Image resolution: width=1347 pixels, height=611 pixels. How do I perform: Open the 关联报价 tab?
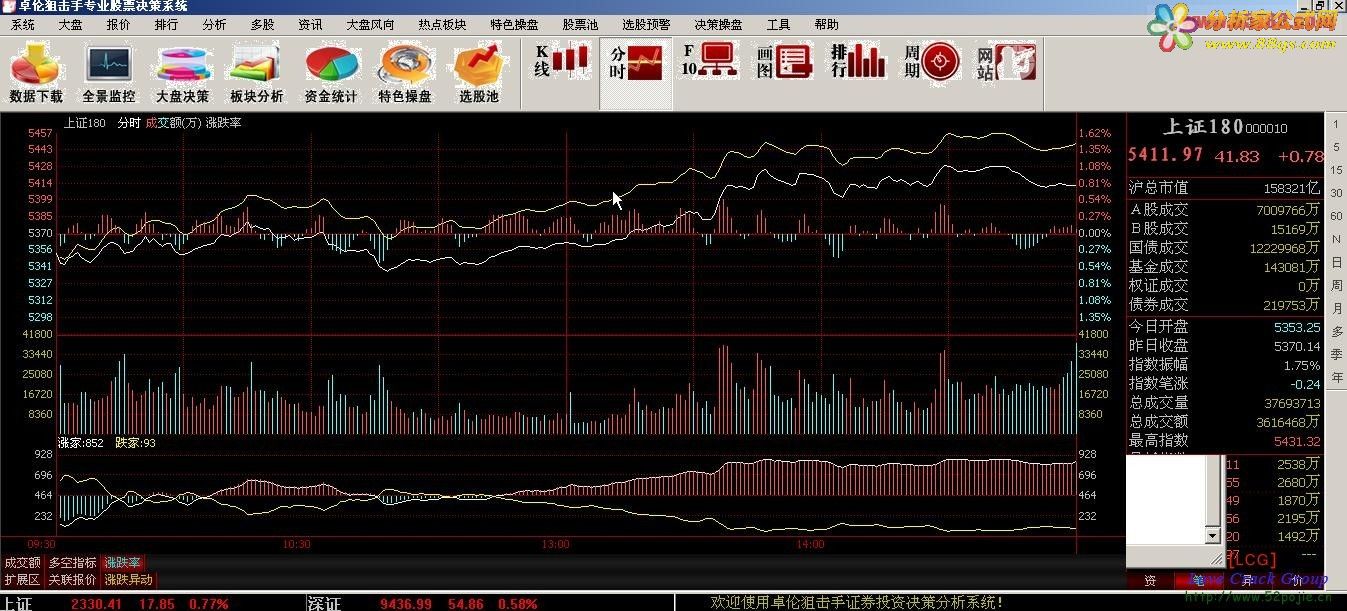pyautogui.click(x=73, y=579)
